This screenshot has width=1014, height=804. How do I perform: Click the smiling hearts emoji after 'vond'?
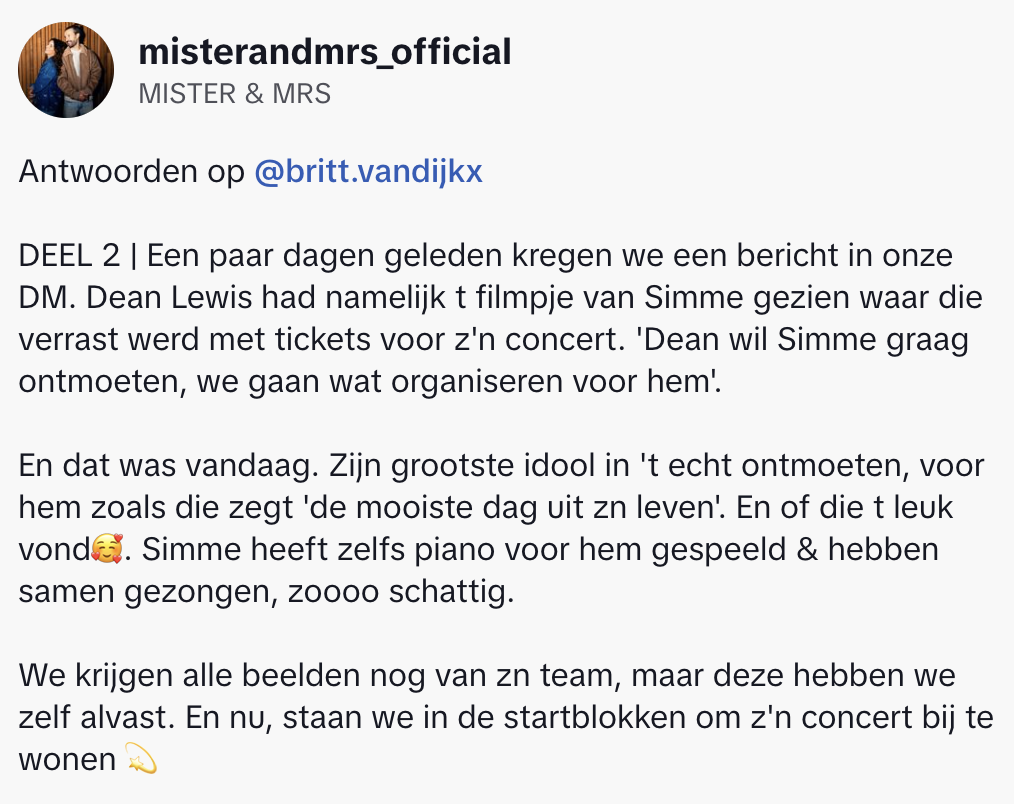[x=105, y=550]
